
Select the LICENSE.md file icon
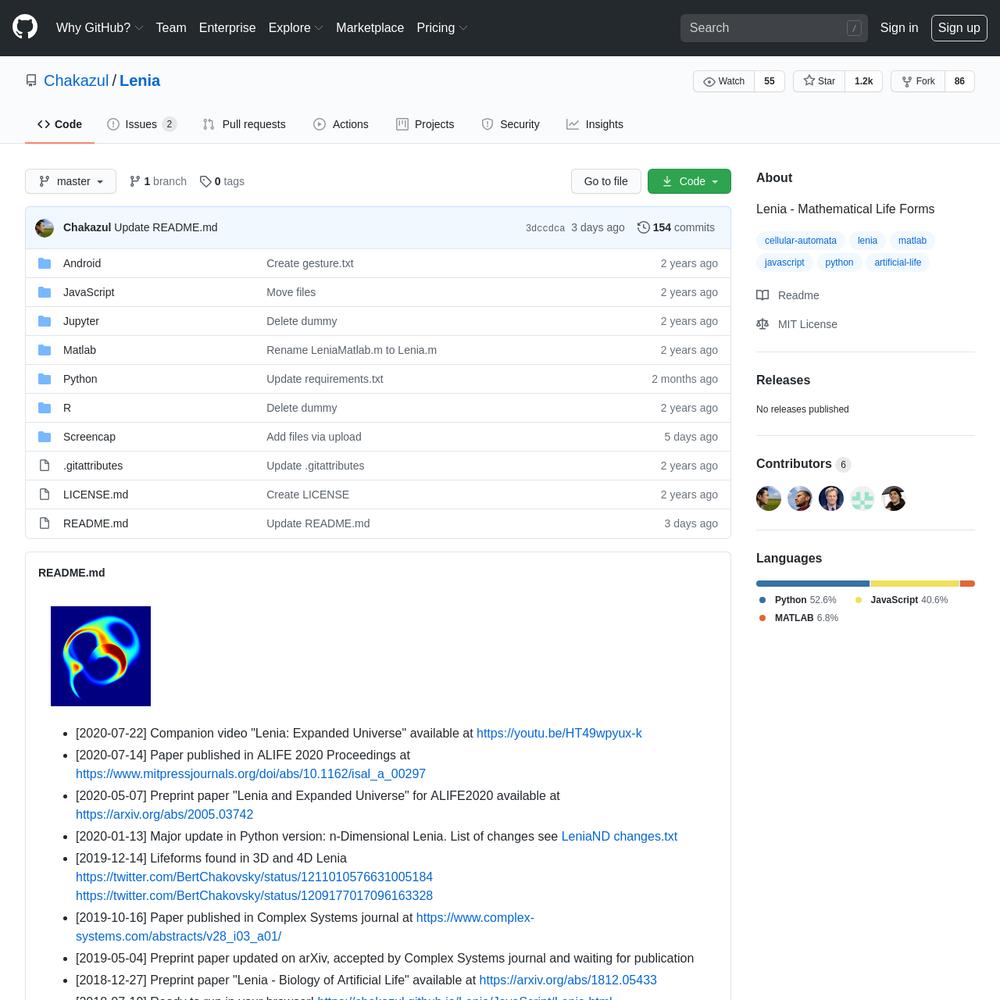[x=44, y=494]
